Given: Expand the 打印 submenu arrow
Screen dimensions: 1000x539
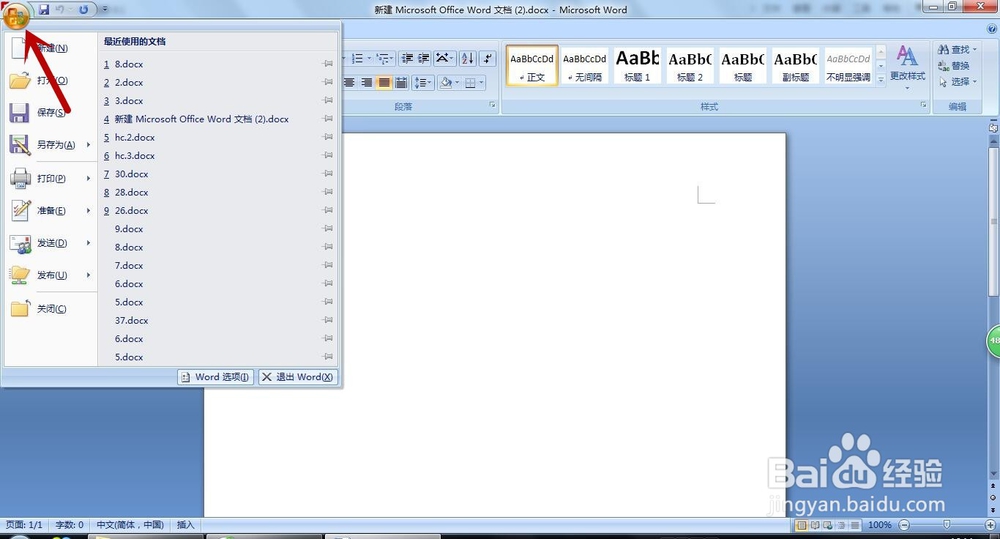Looking at the screenshot, I should pos(88,179).
